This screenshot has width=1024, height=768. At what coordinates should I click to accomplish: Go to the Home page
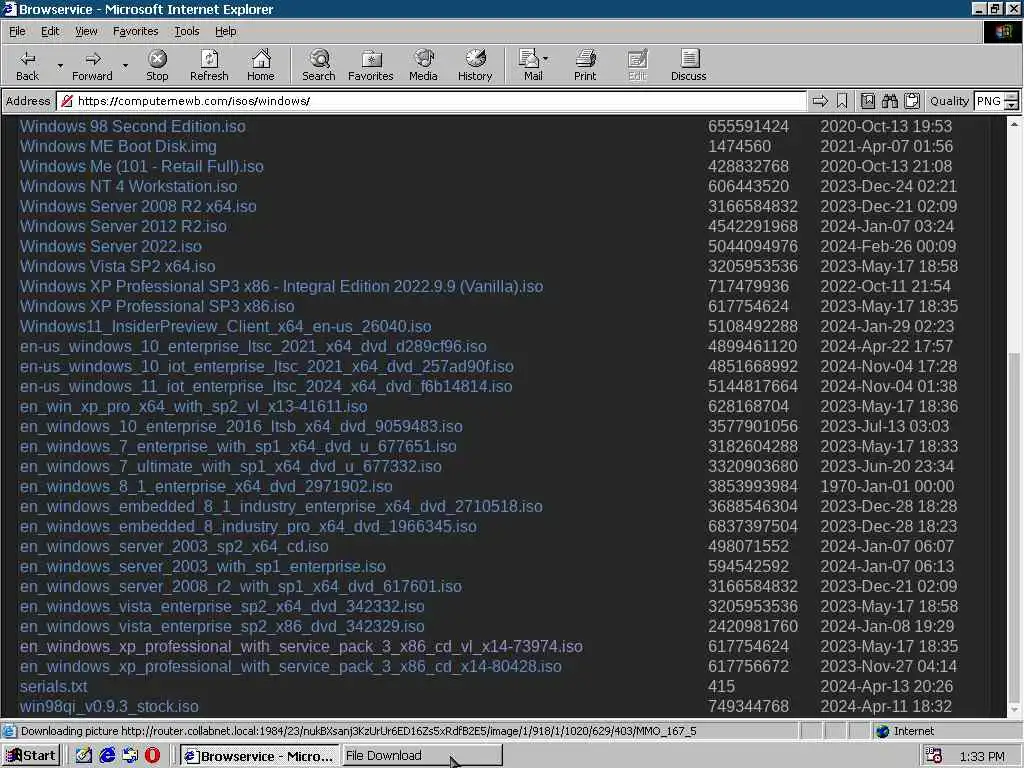pos(261,65)
